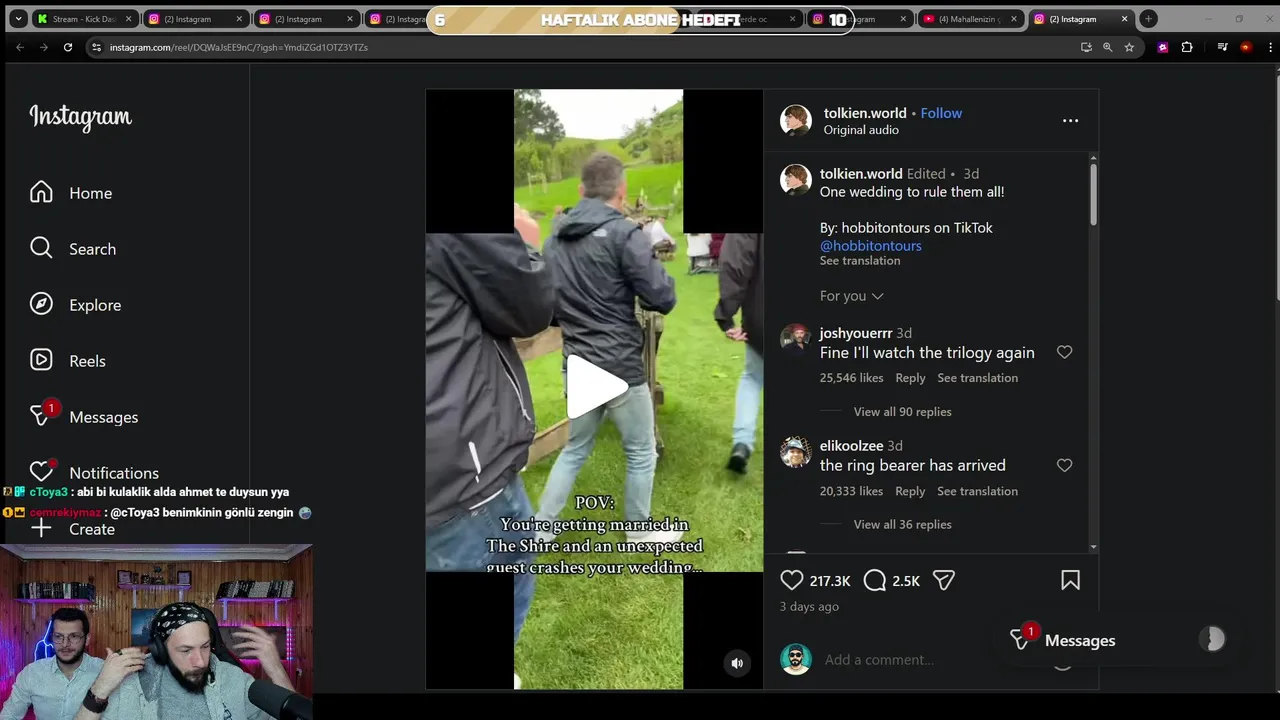Click the comments panel scrollbar
The image size is (1280, 720).
point(1093,195)
